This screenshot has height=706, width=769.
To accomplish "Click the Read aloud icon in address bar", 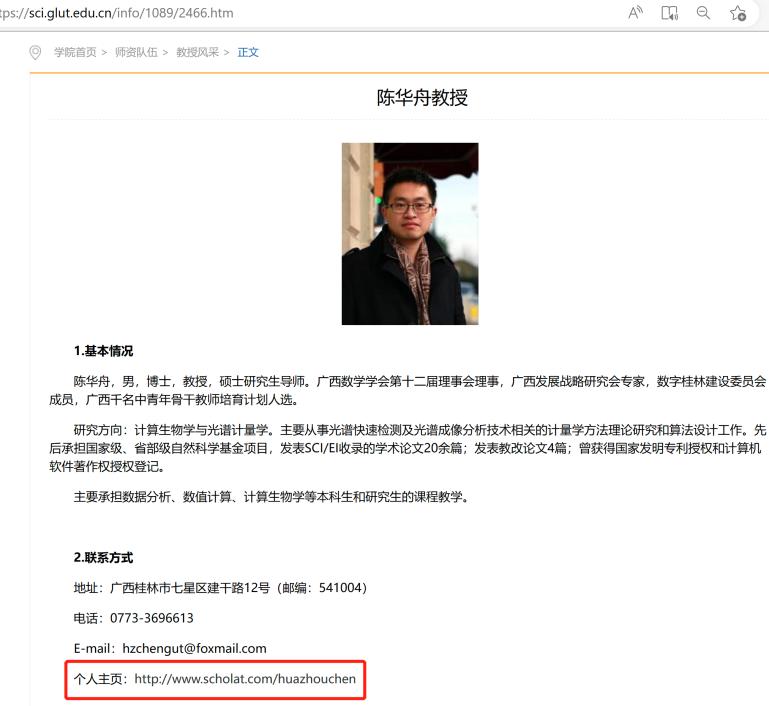I will [635, 13].
